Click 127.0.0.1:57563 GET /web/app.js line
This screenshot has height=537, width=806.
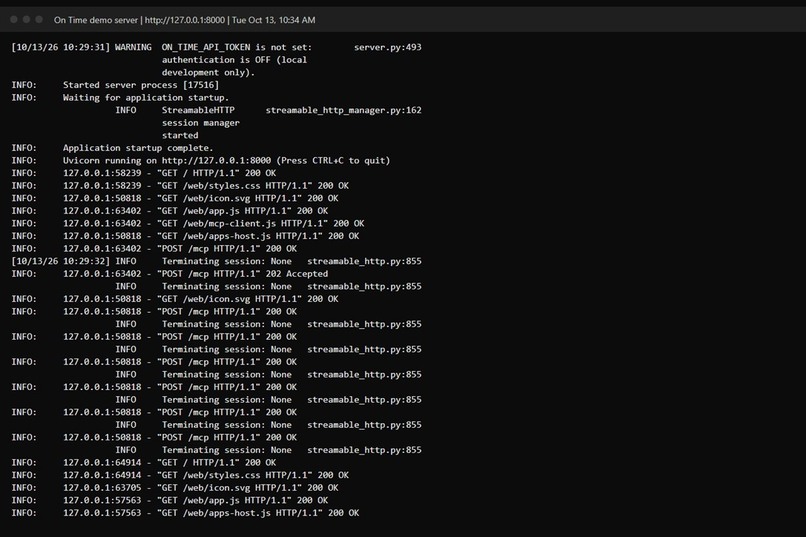pos(170,501)
